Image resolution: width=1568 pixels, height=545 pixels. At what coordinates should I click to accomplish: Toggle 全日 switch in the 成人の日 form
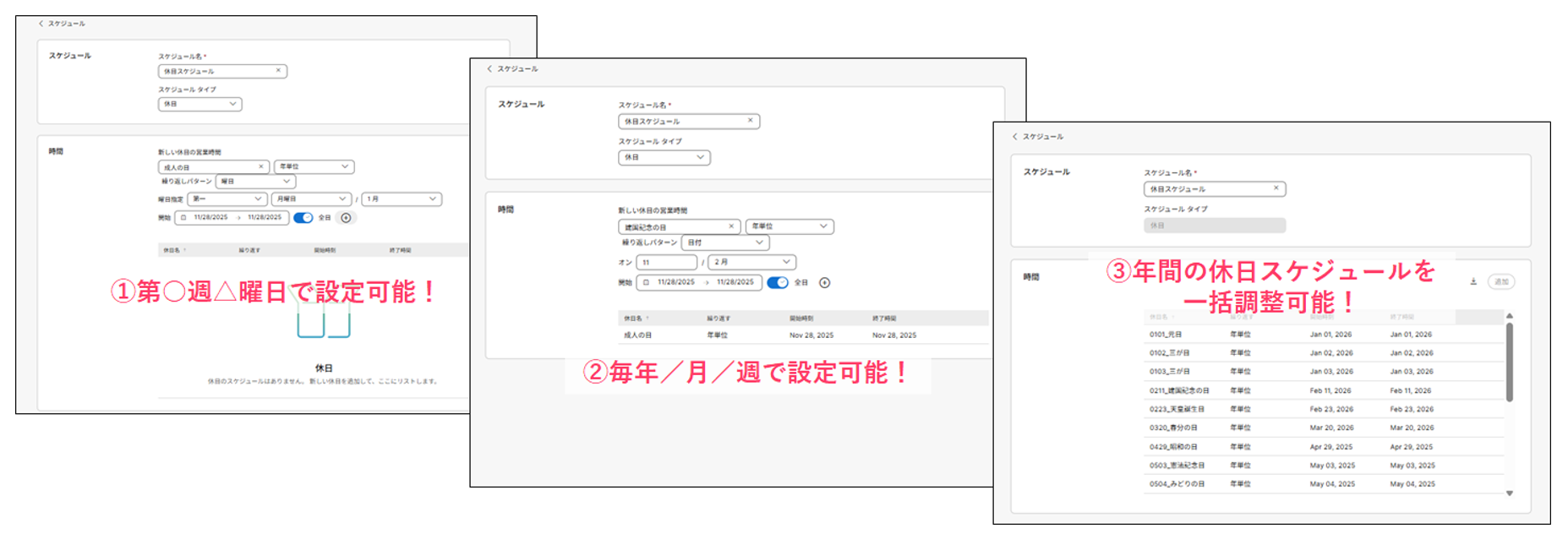point(303,218)
